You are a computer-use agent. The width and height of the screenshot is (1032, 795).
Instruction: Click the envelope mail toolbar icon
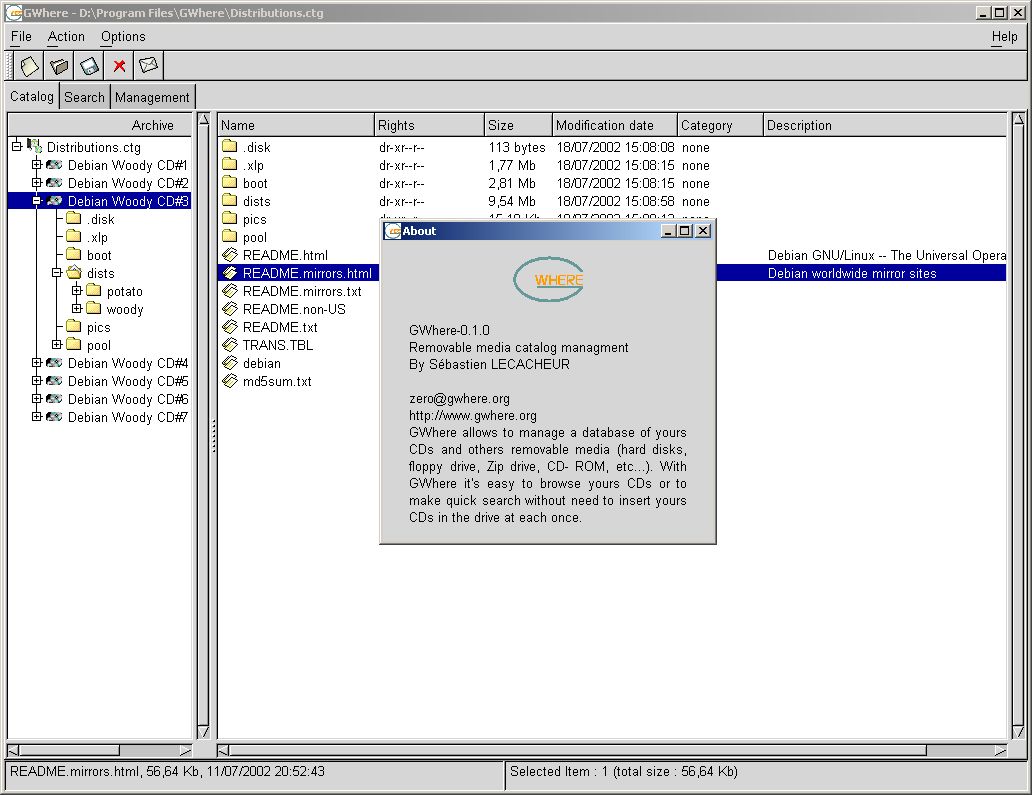click(x=149, y=66)
